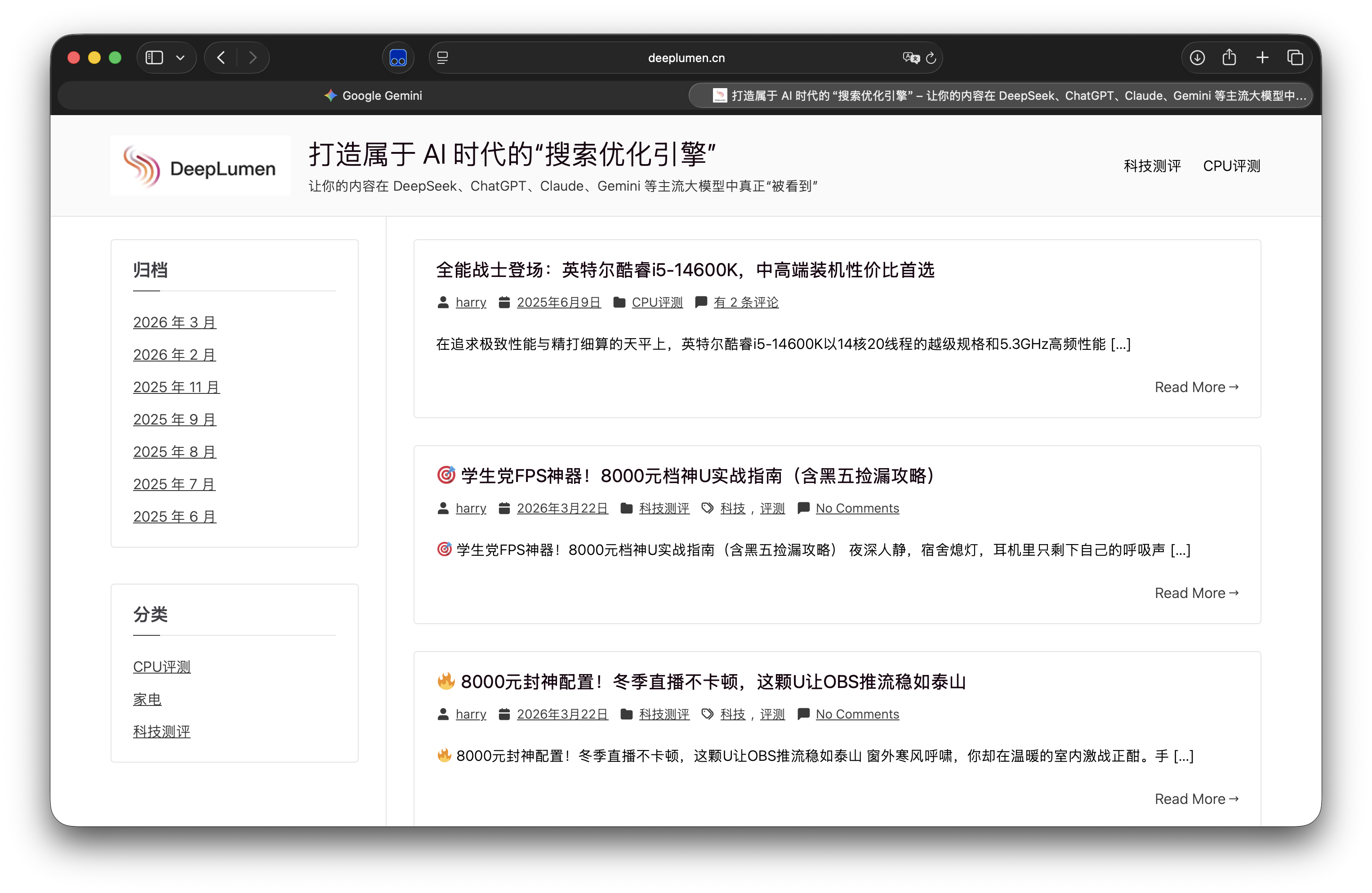
Task: Open the CPU评测 navigation menu item
Action: (x=1231, y=166)
